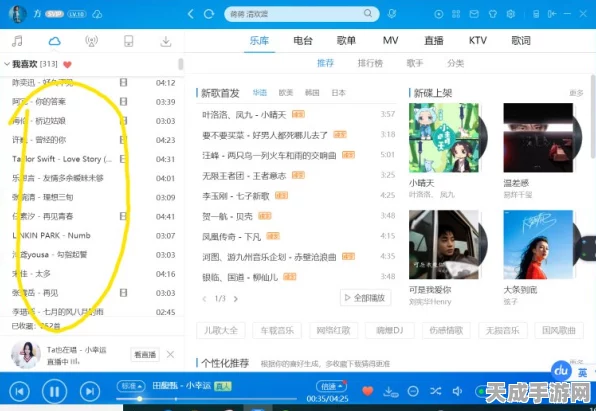Skip to the next track

tap(90, 391)
